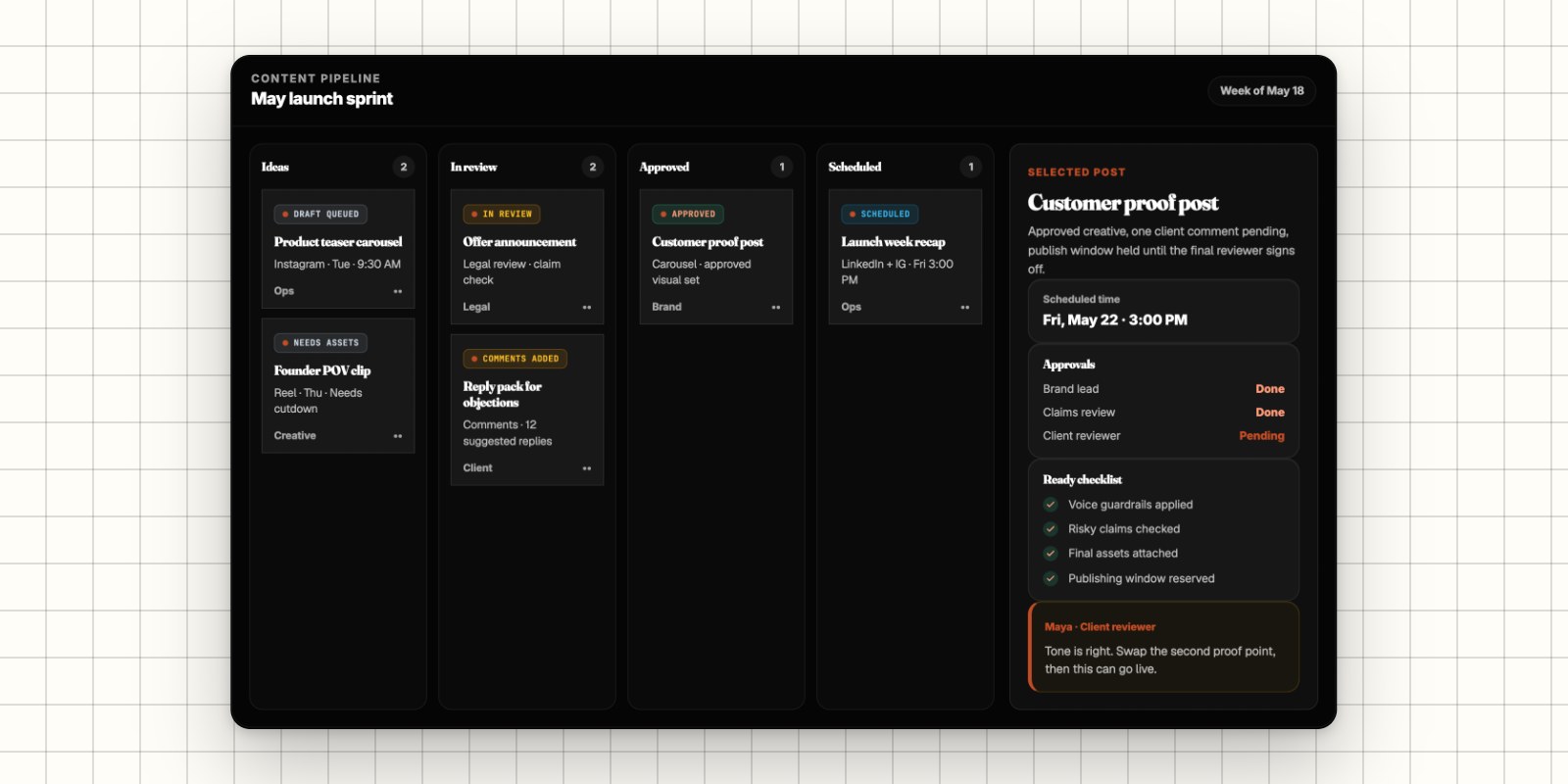Toggle the Publishing window reserved check
The width and height of the screenshot is (1568, 784).
[x=1051, y=578]
